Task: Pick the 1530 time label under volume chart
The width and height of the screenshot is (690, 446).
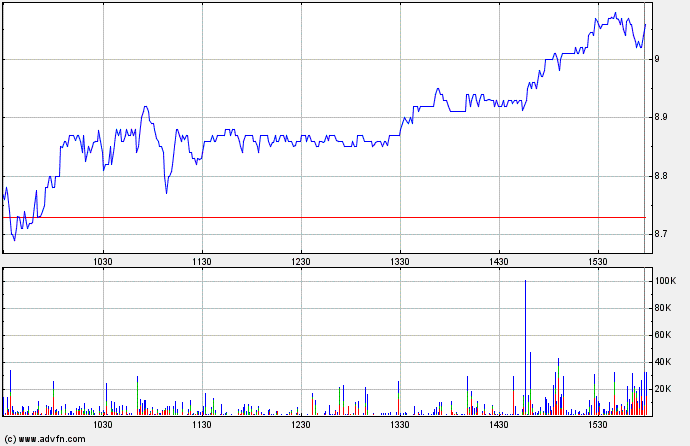Action: 598,425
